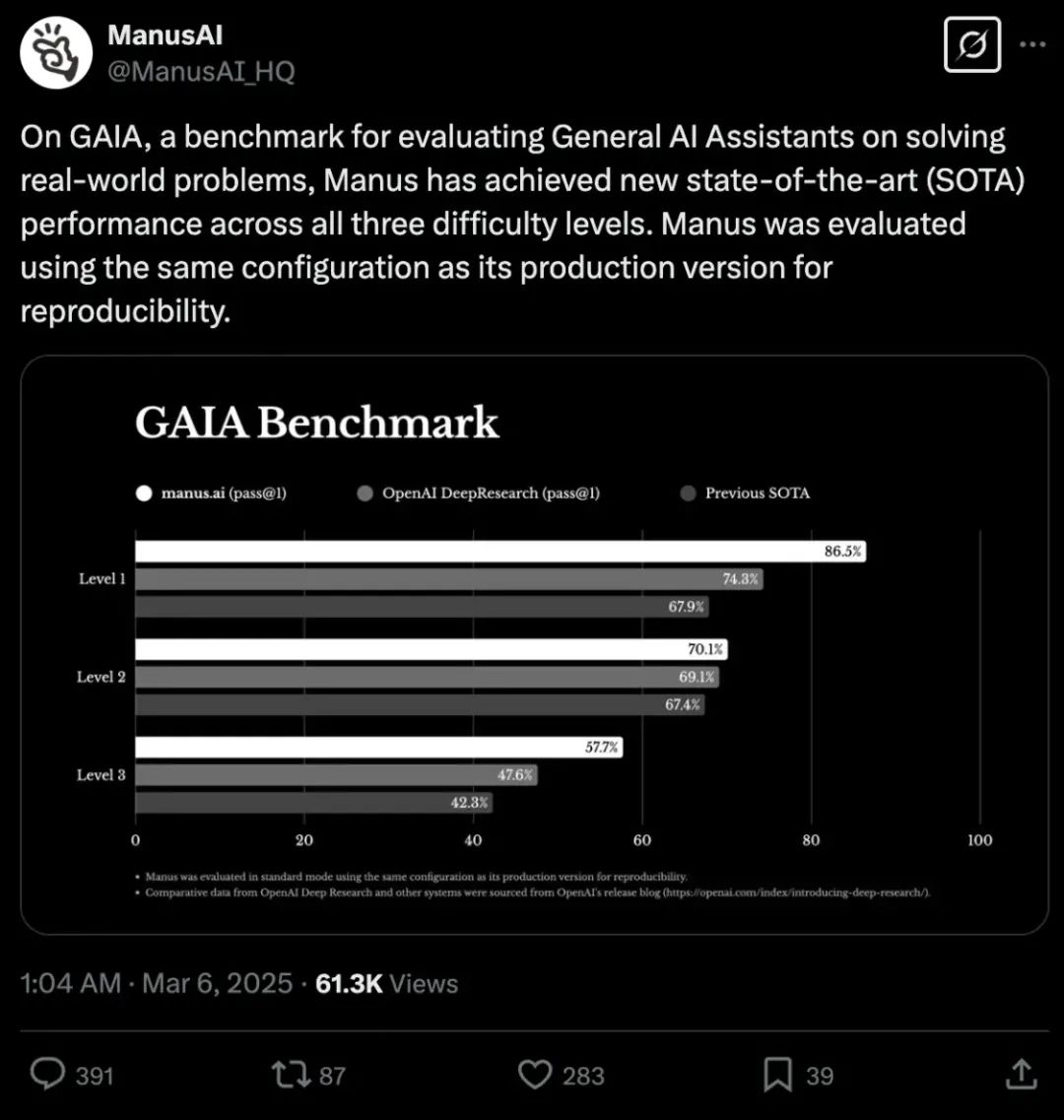Open the GAIA Benchmark chart image
The image size is (1064, 1120).
pyautogui.click(x=535, y=644)
